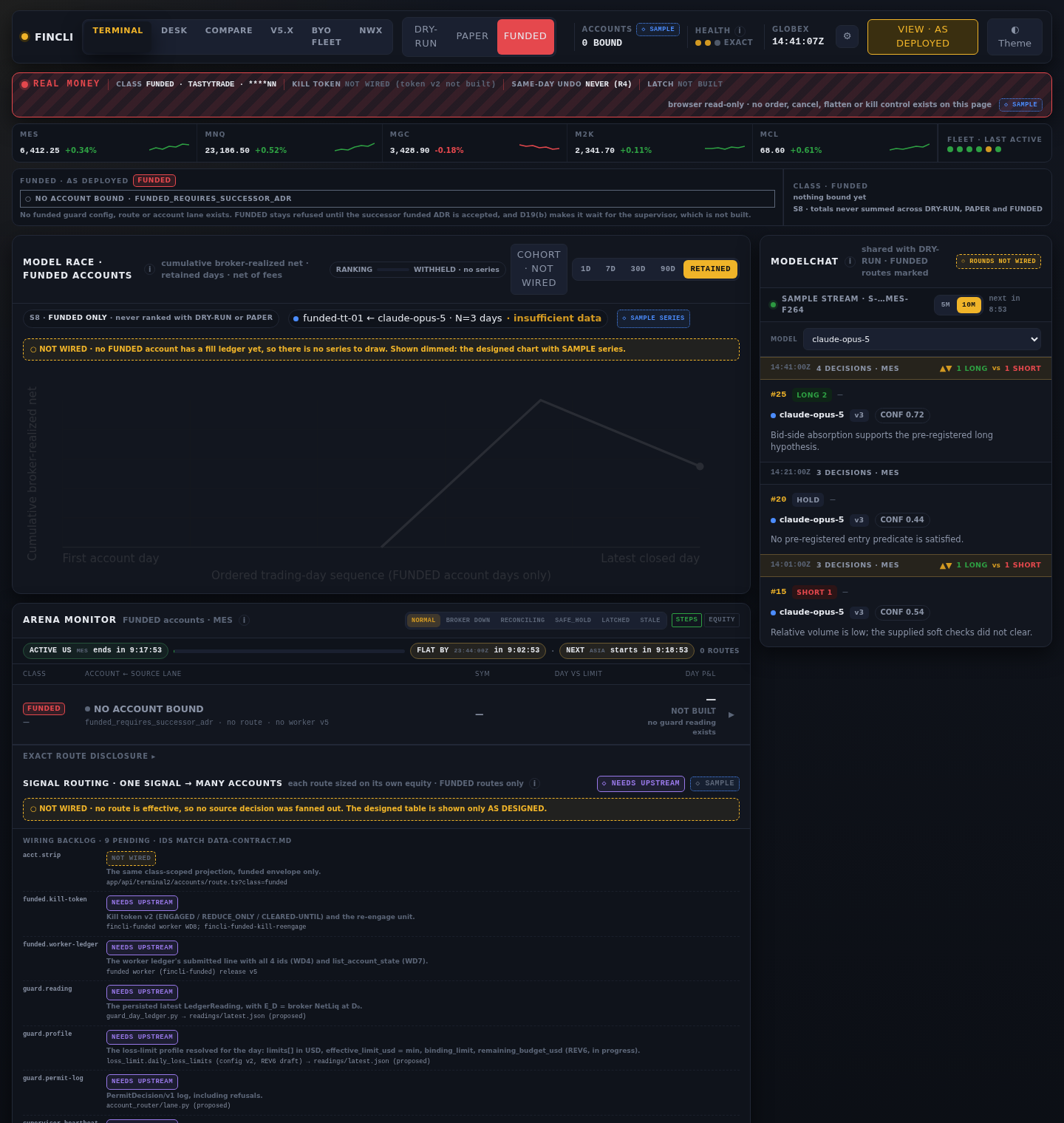Image resolution: width=1064 pixels, height=1123 pixels.
Task: Expand the Exact Route Disclosure section
Action: pyautogui.click(x=89, y=757)
